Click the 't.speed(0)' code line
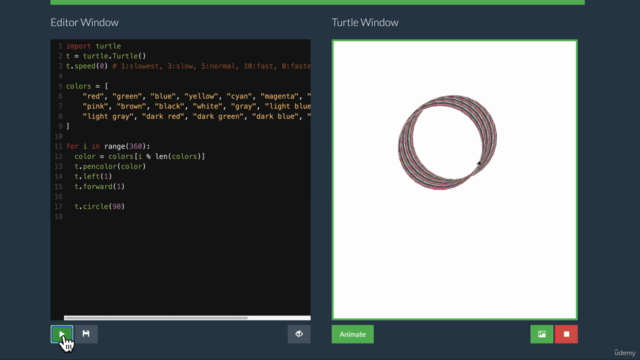The image size is (640, 360). tap(188, 66)
